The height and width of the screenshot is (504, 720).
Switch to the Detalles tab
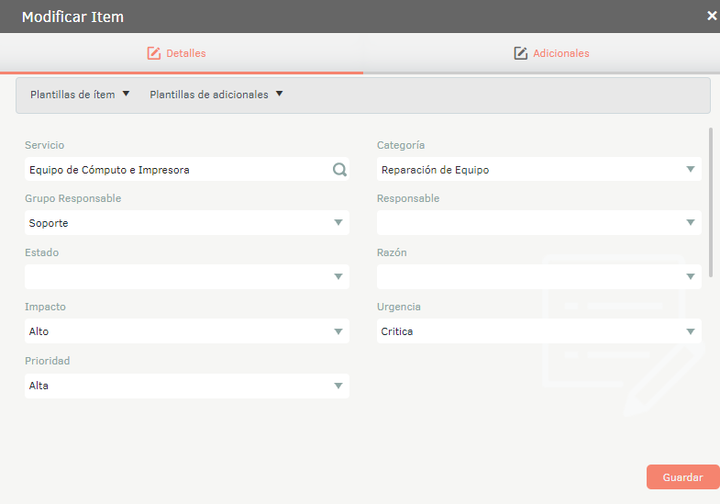pos(181,53)
